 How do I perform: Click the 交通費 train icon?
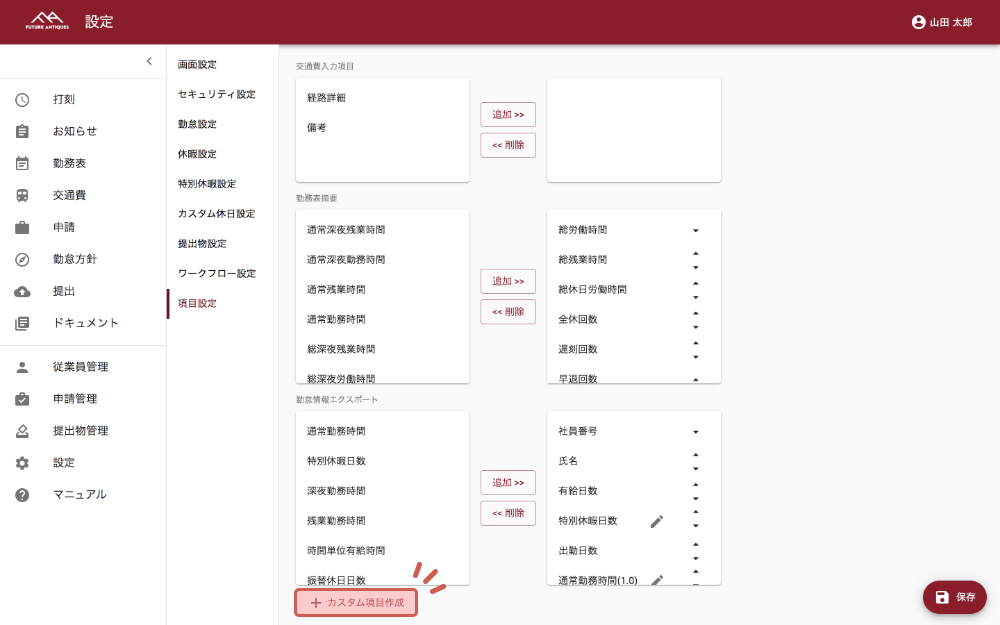click(22, 195)
